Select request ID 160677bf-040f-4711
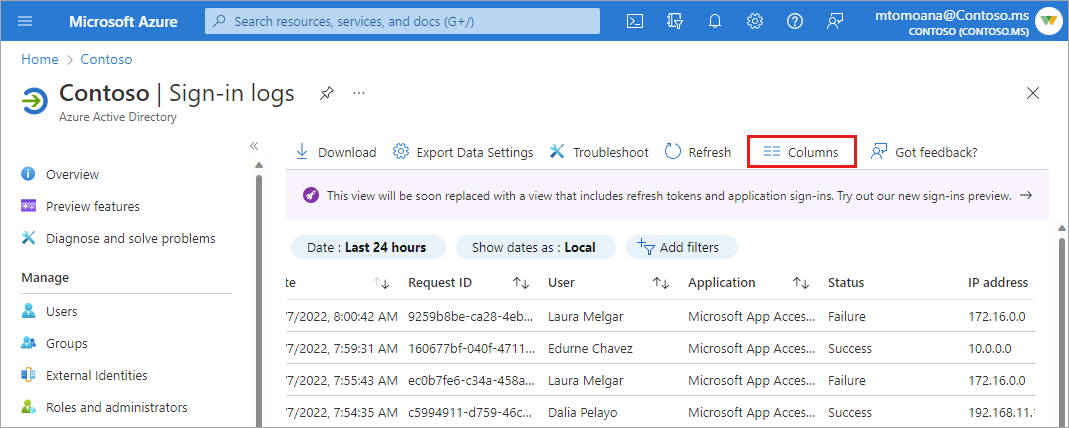This screenshot has height=428, width=1069. coord(473,348)
